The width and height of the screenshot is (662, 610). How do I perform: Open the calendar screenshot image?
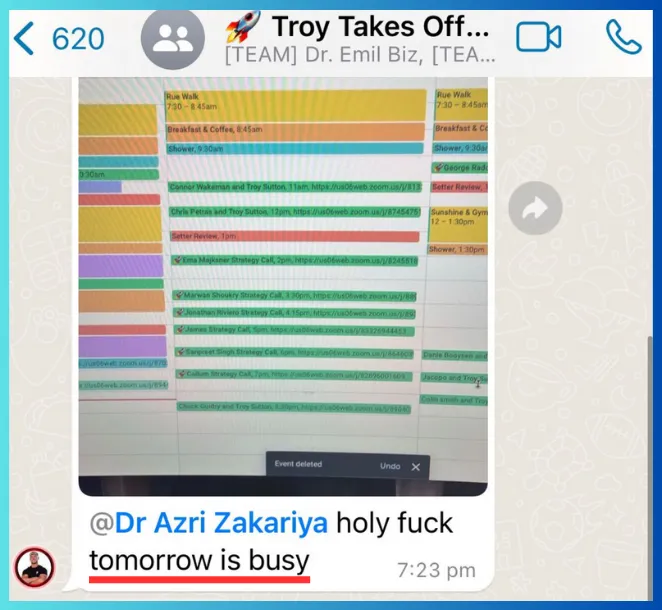(283, 286)
